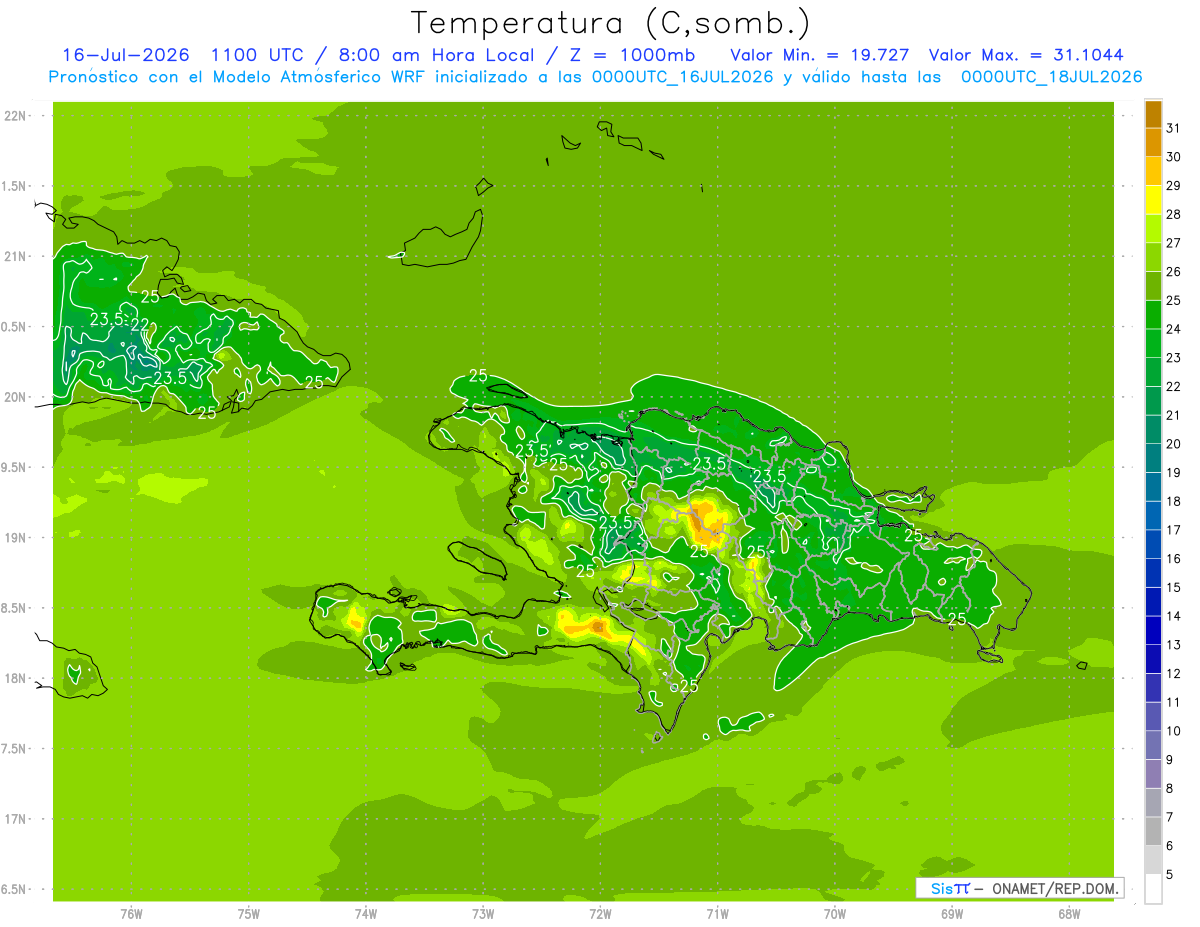1200x927 pixels.
Task: Select the "16-Jul-2026" date text
Action: tap(126, 54)
